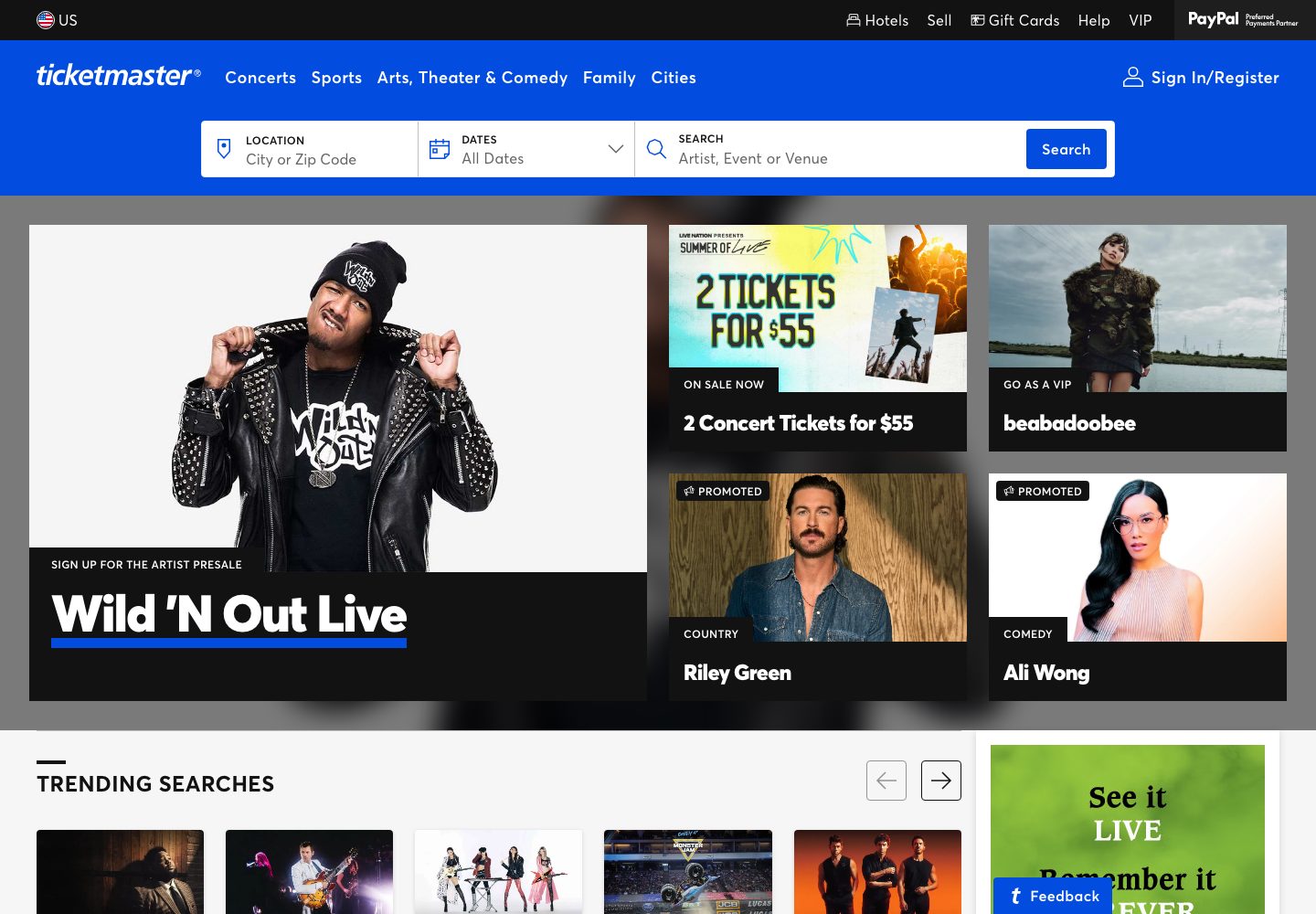
Task: Open the Feedback button
Action: (x=1053, y=896)
